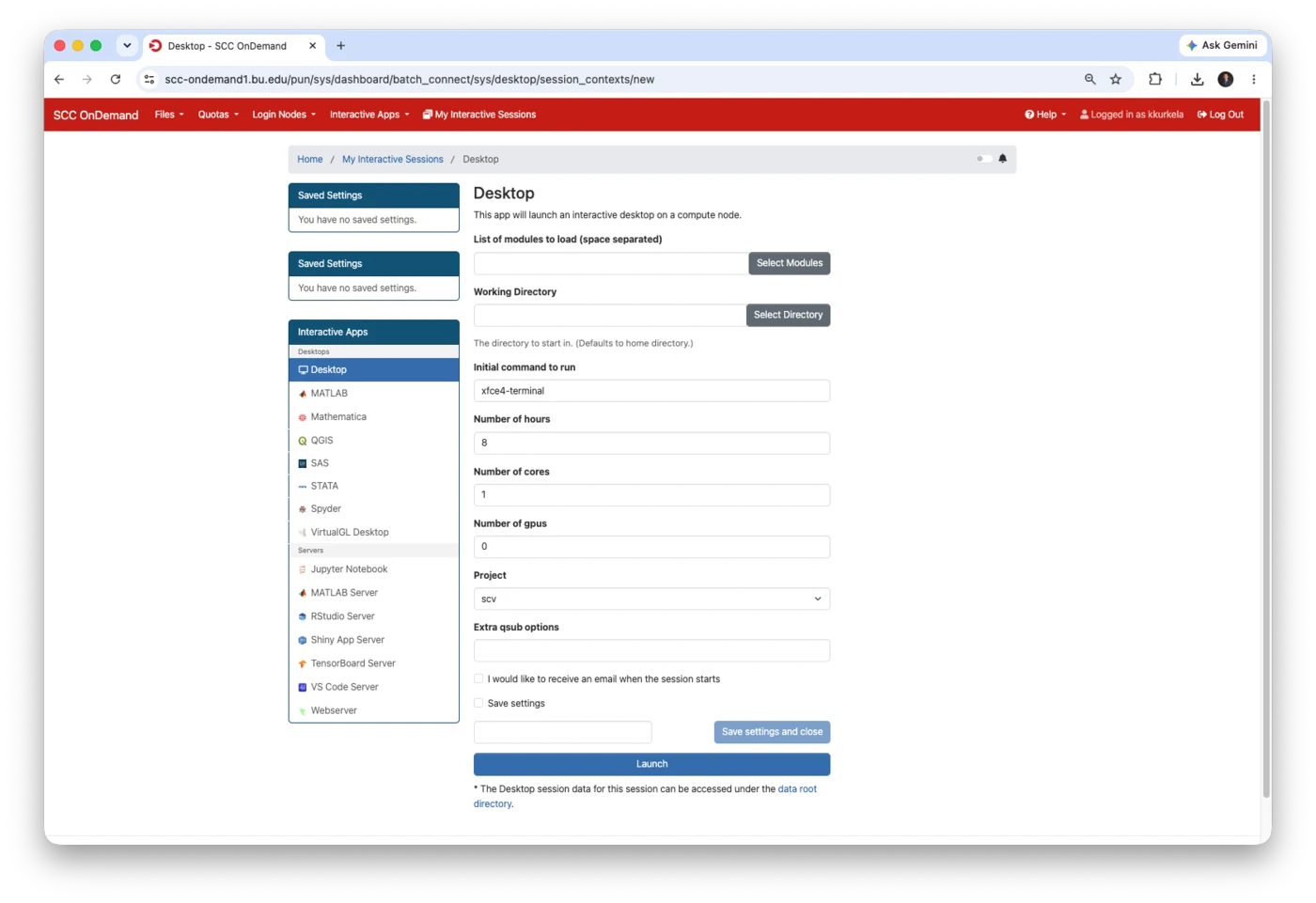Open the Interactive Apps navbar dropdown

tap(369, 115)
